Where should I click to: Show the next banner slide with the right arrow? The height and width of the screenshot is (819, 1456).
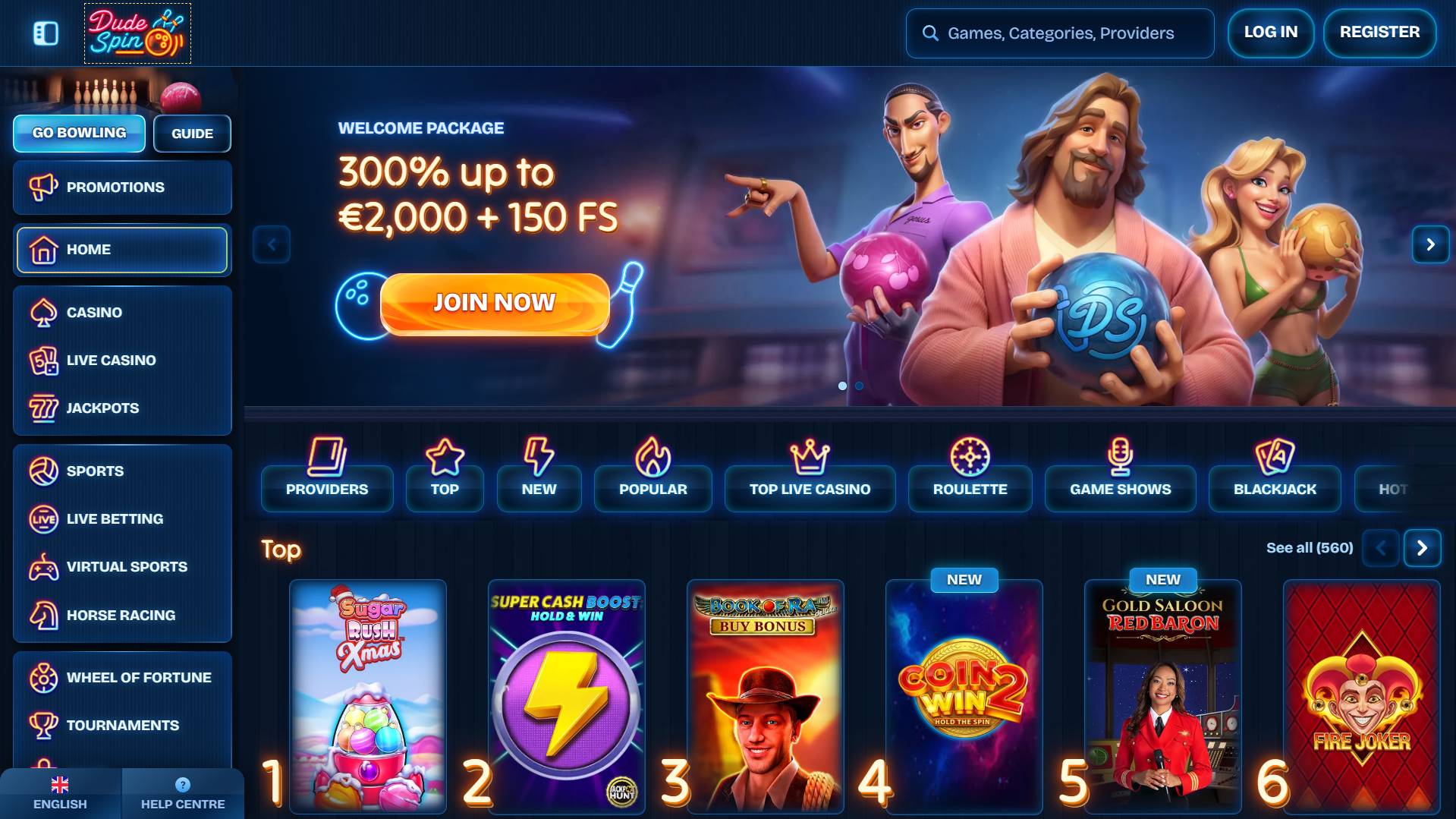tap(1430, 244)
